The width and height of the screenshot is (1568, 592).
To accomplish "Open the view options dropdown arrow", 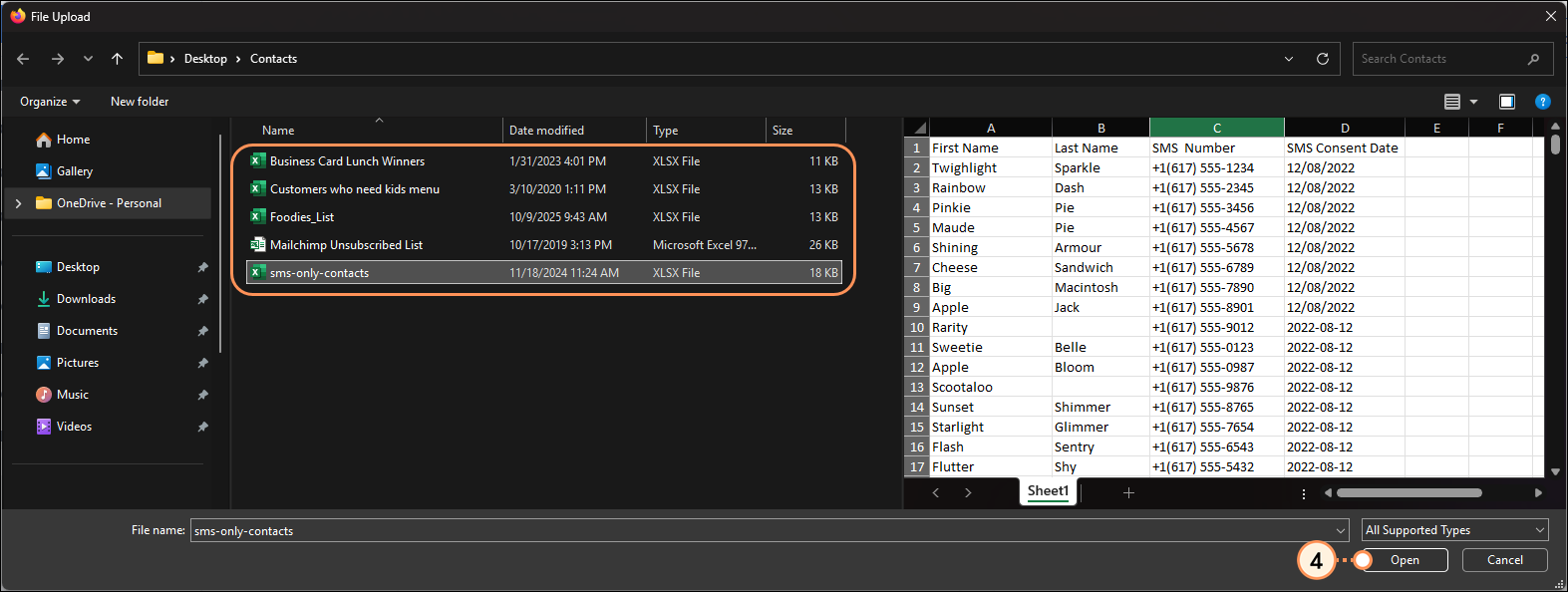I will coord(1473,102).
